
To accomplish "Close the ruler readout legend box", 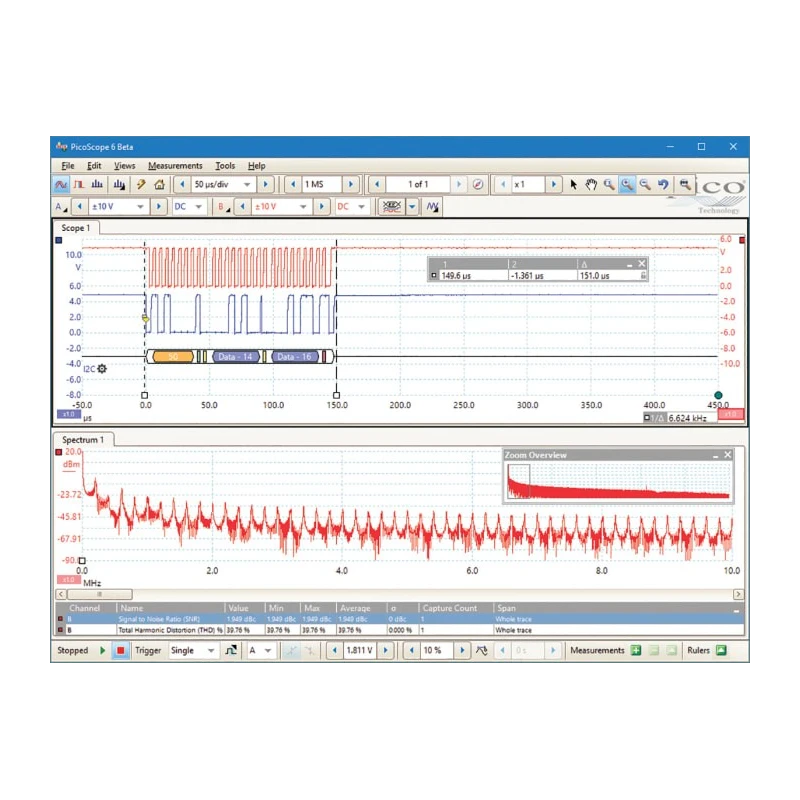I will pyautogui.click(x=642, y=264).
